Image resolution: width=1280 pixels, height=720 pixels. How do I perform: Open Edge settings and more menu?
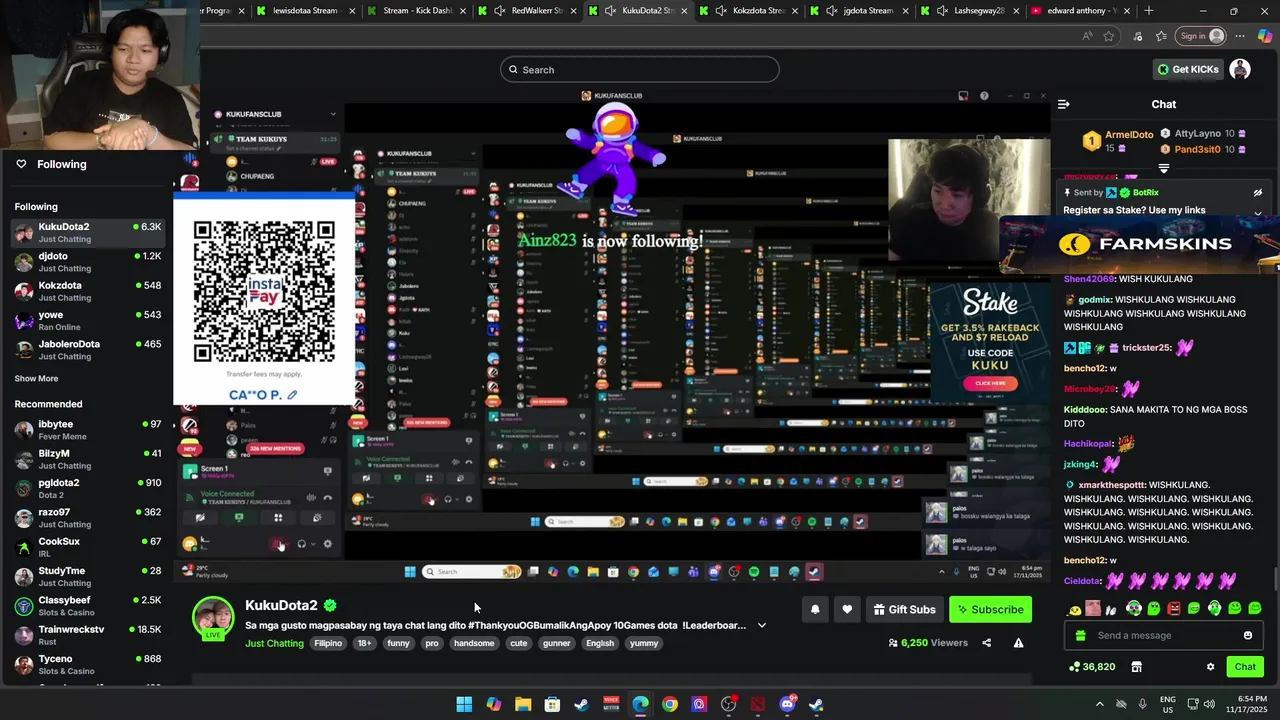pos(1240,36)
